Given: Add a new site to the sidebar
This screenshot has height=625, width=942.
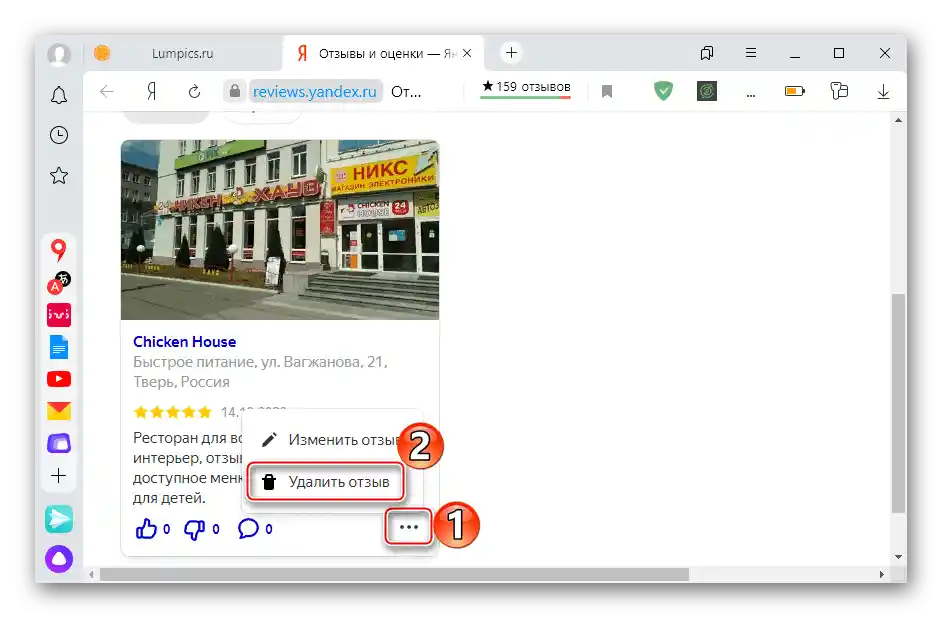Looking at the screenshot, I should click(x=59, y=476).
